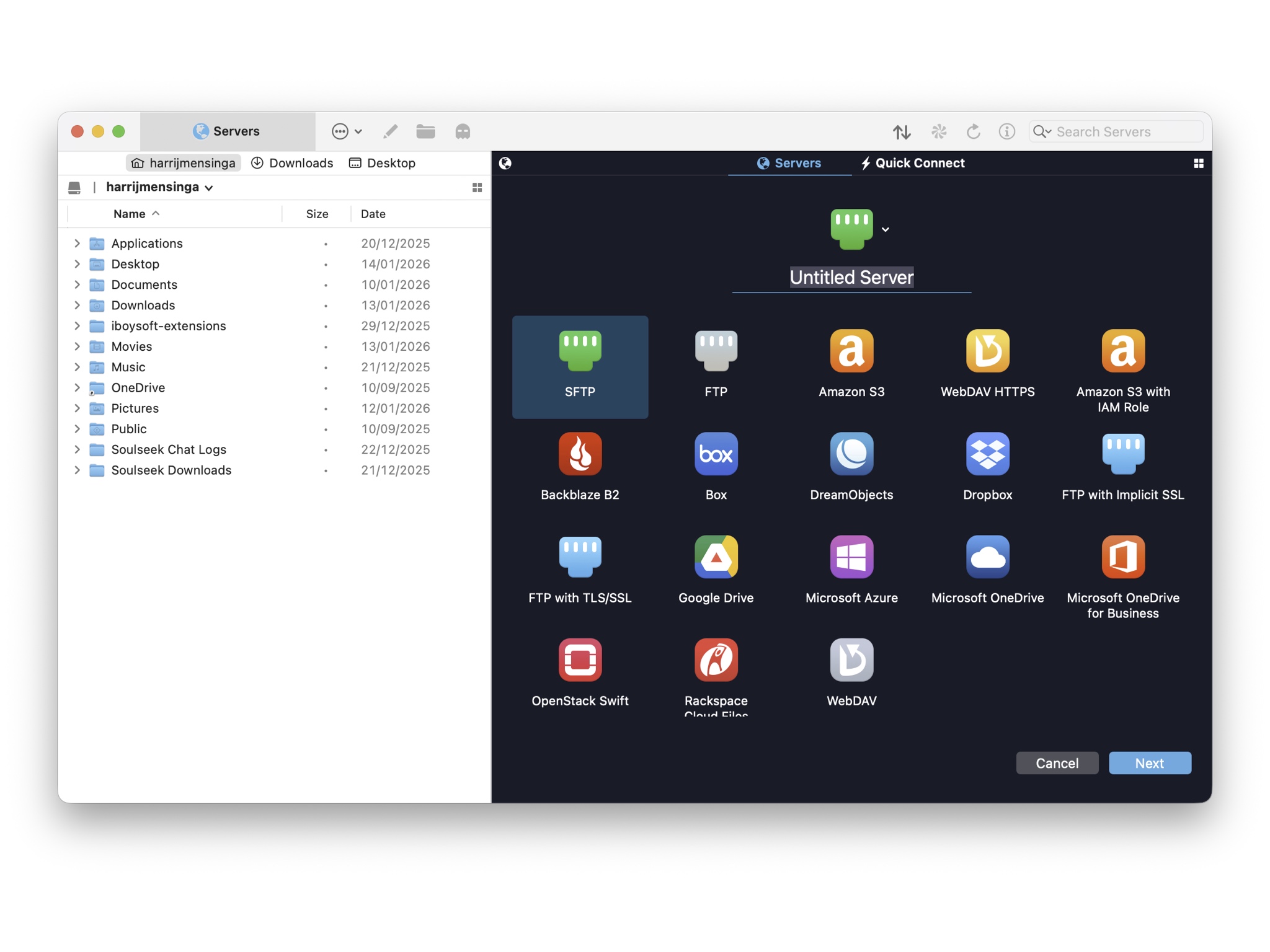Select Microsoft OneDrive icon
The height and width of the screenshot is (952, 1270).
(987, 557)
